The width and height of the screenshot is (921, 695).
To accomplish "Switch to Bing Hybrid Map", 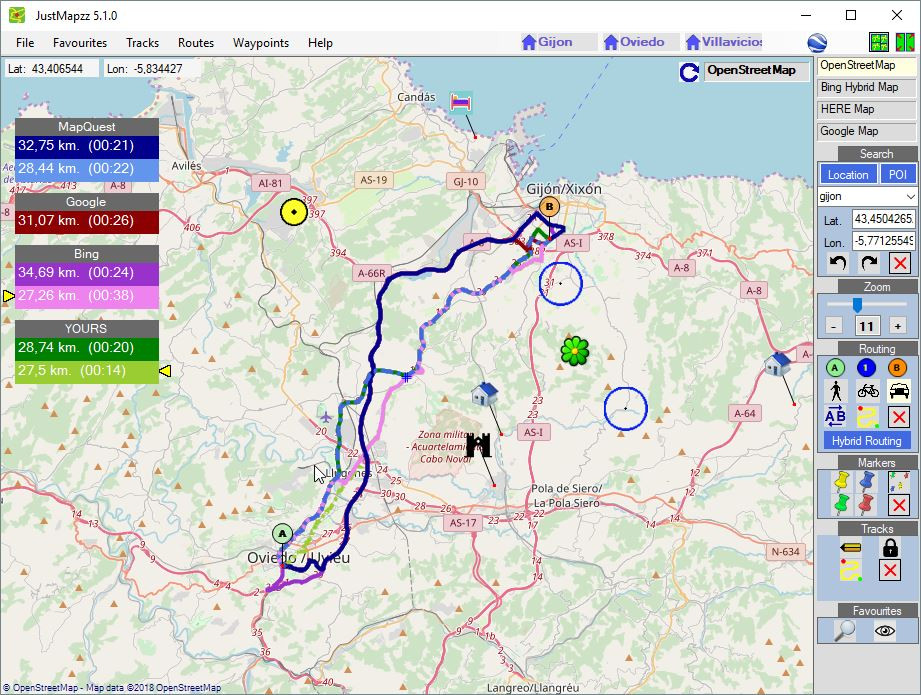I will (x=866, y=87).
